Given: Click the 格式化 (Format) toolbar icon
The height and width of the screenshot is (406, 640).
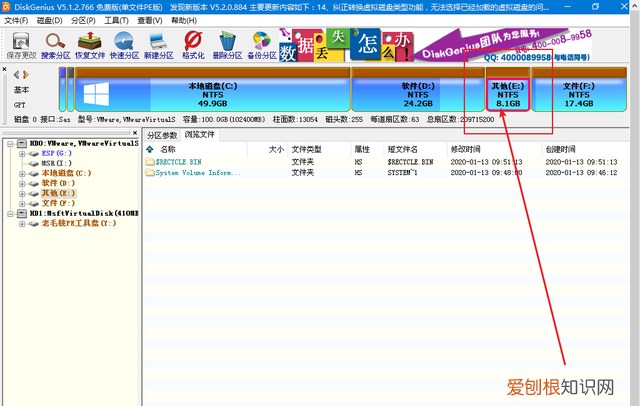Looking at the screenshot, I should (x=193, y=45).
